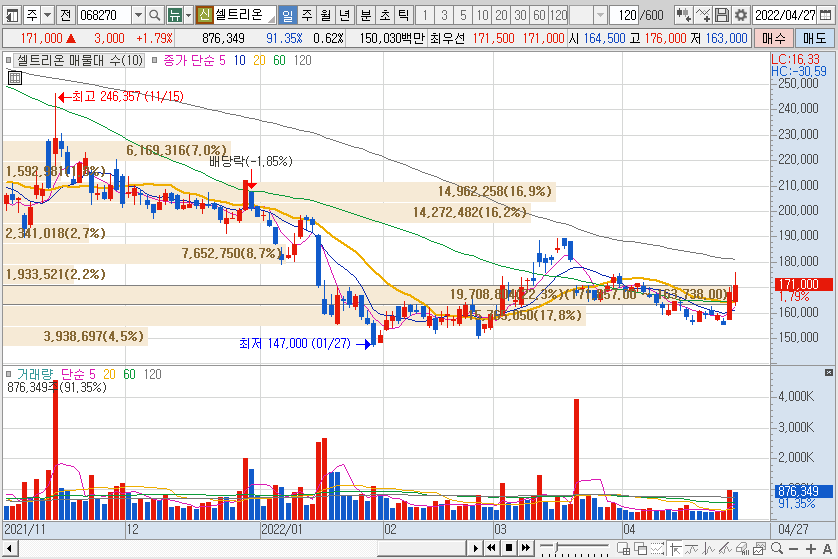Click the dotted chart area select icon

click(657, 548)
